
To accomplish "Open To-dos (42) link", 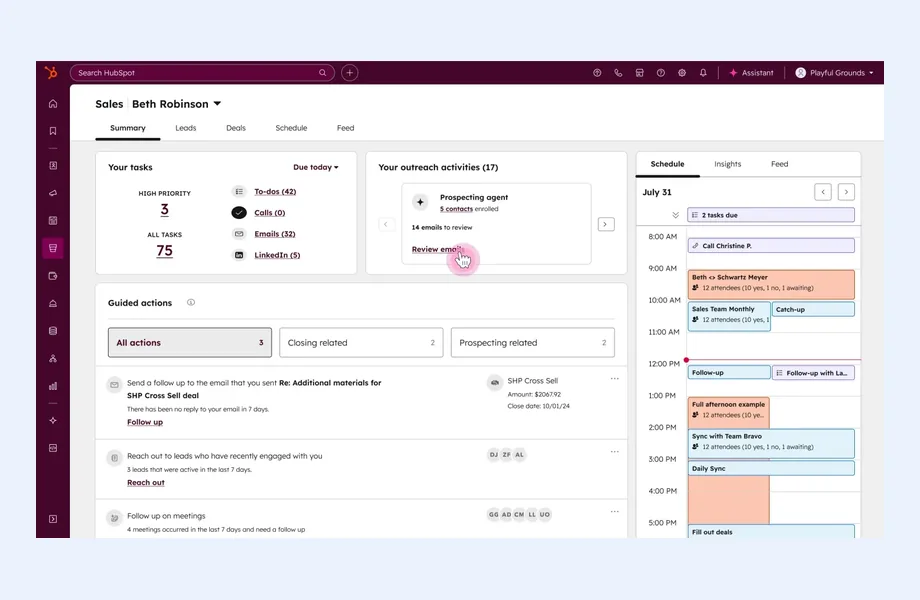I will coord(275,192).
